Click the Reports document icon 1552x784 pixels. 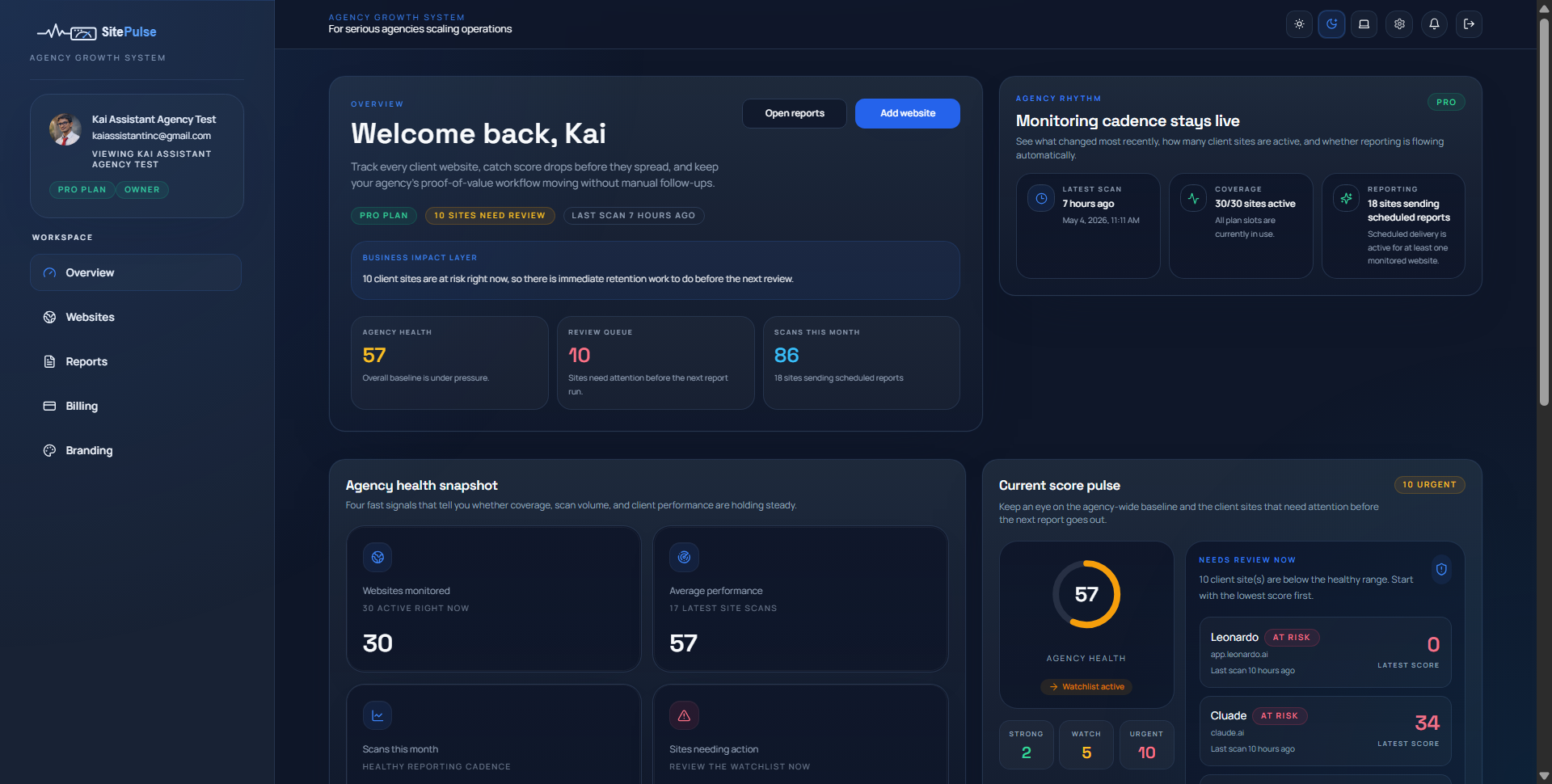tap(49, 361)
